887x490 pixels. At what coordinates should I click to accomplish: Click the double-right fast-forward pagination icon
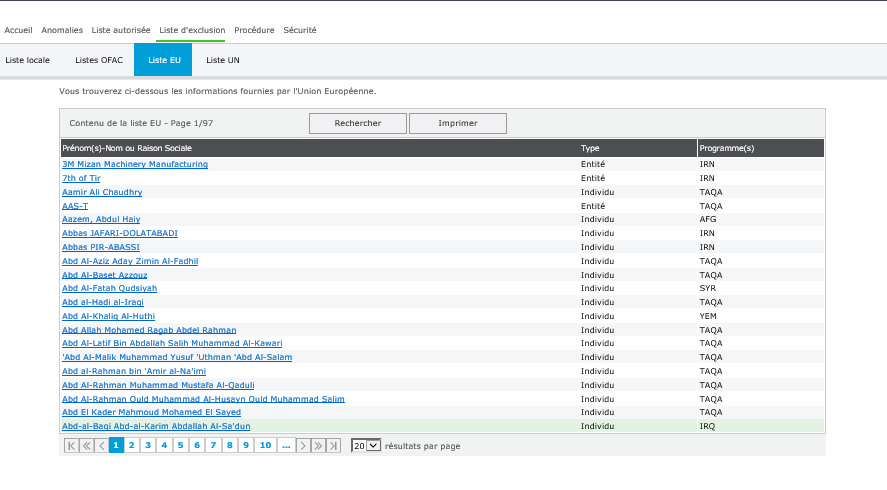coord(319,445)
